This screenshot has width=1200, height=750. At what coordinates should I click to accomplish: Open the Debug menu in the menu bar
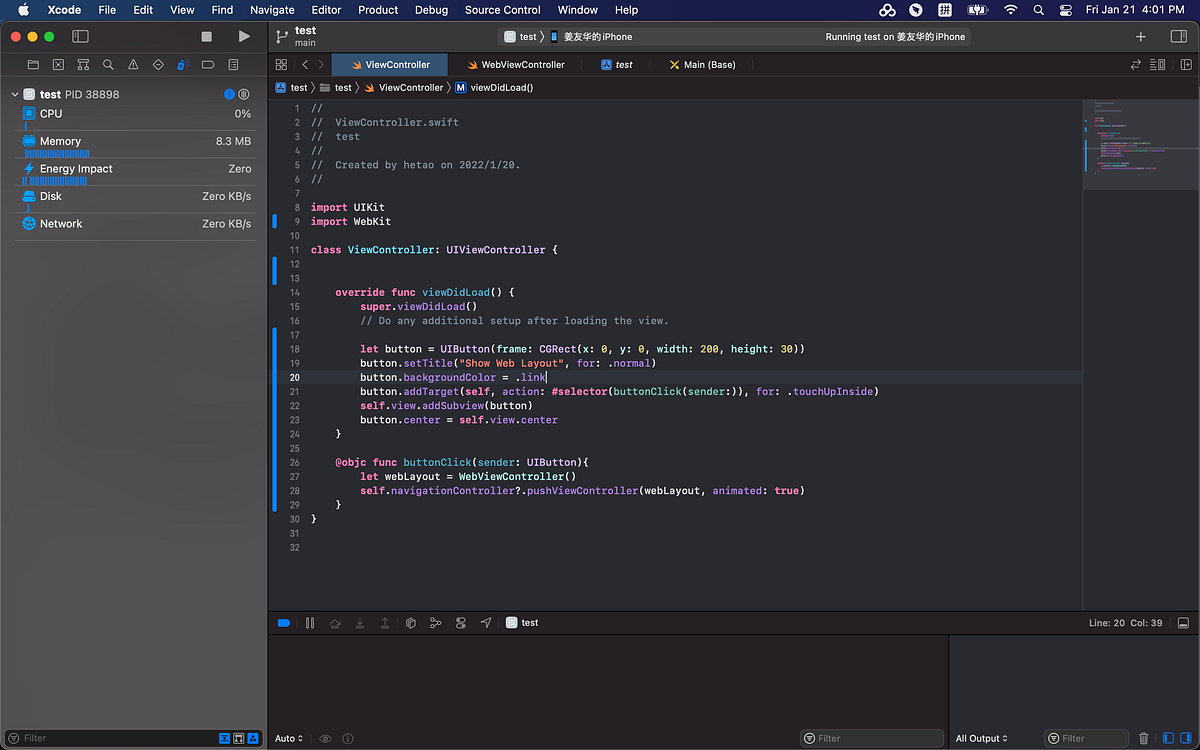tap(431, 10)
